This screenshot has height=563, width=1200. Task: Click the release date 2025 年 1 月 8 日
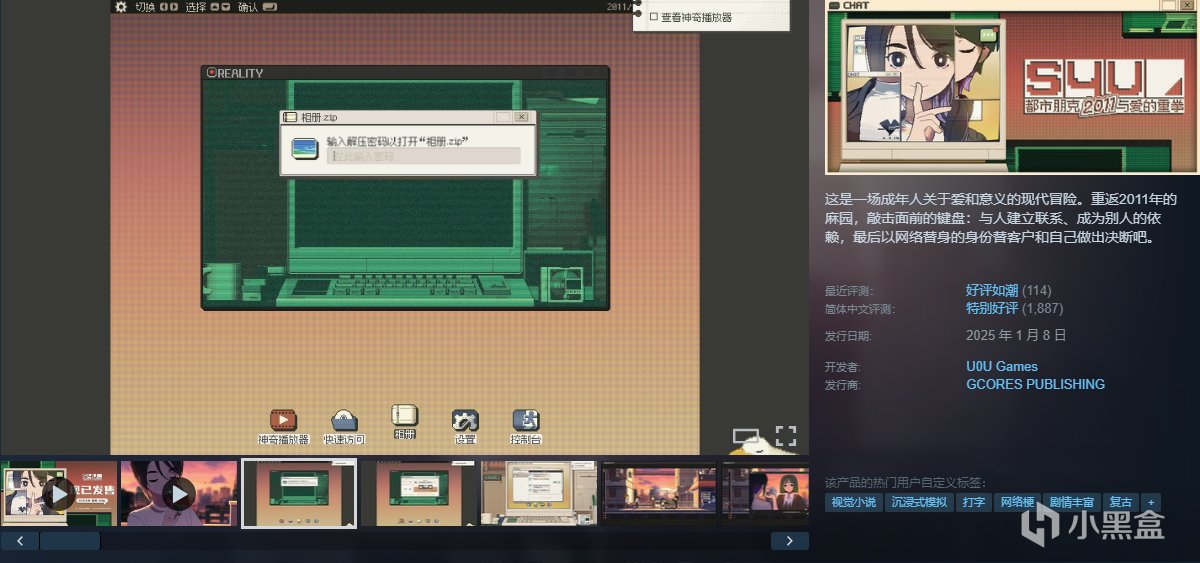(x=1016, y=335)
